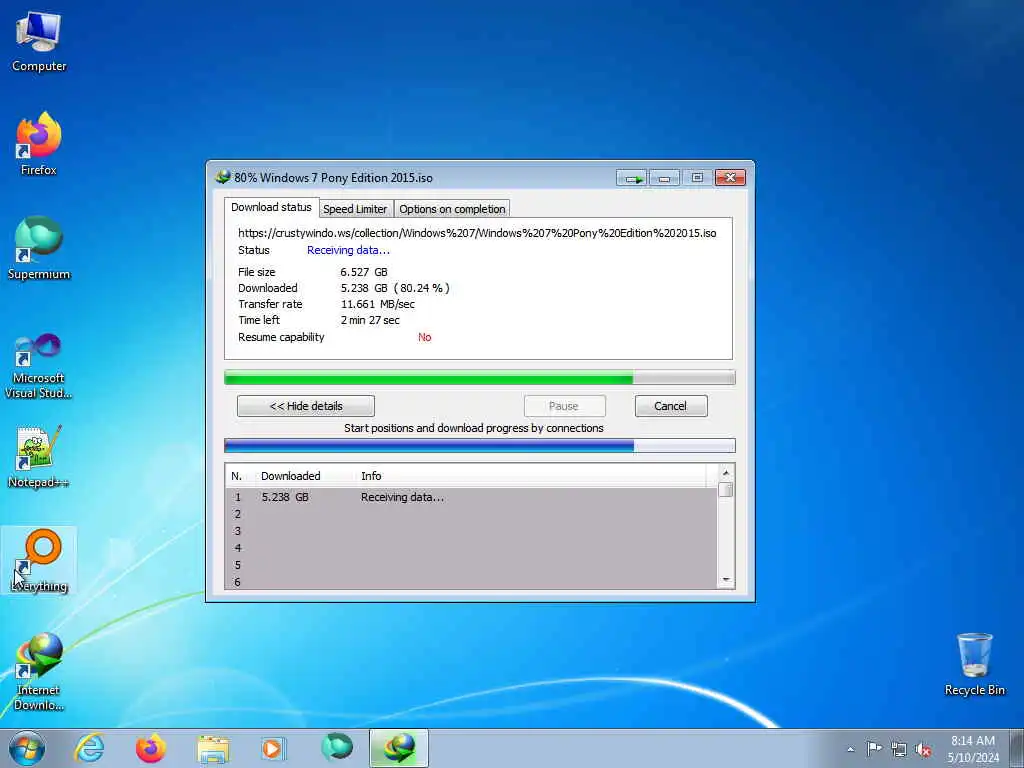This screenshot has width=1024, height=768.
Task: Open the Options on completion tab
Action: (452, 209)
